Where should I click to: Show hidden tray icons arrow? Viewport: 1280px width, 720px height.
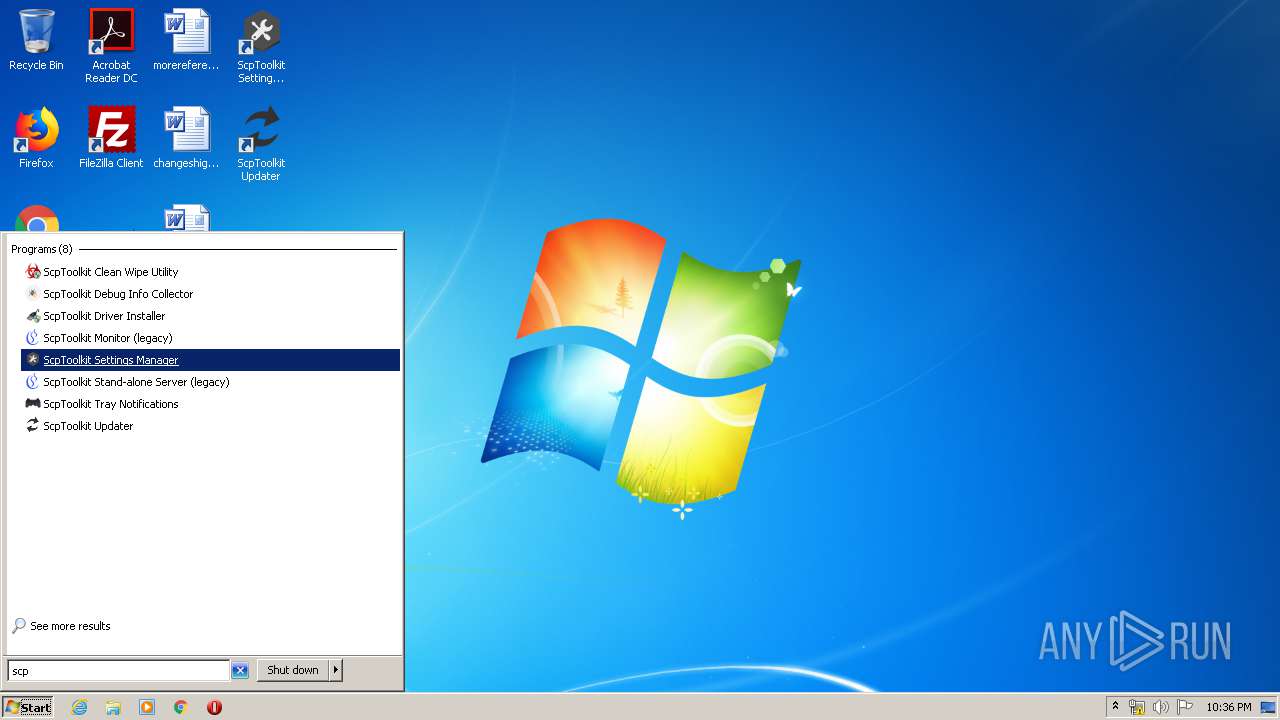coord(1116,707)
